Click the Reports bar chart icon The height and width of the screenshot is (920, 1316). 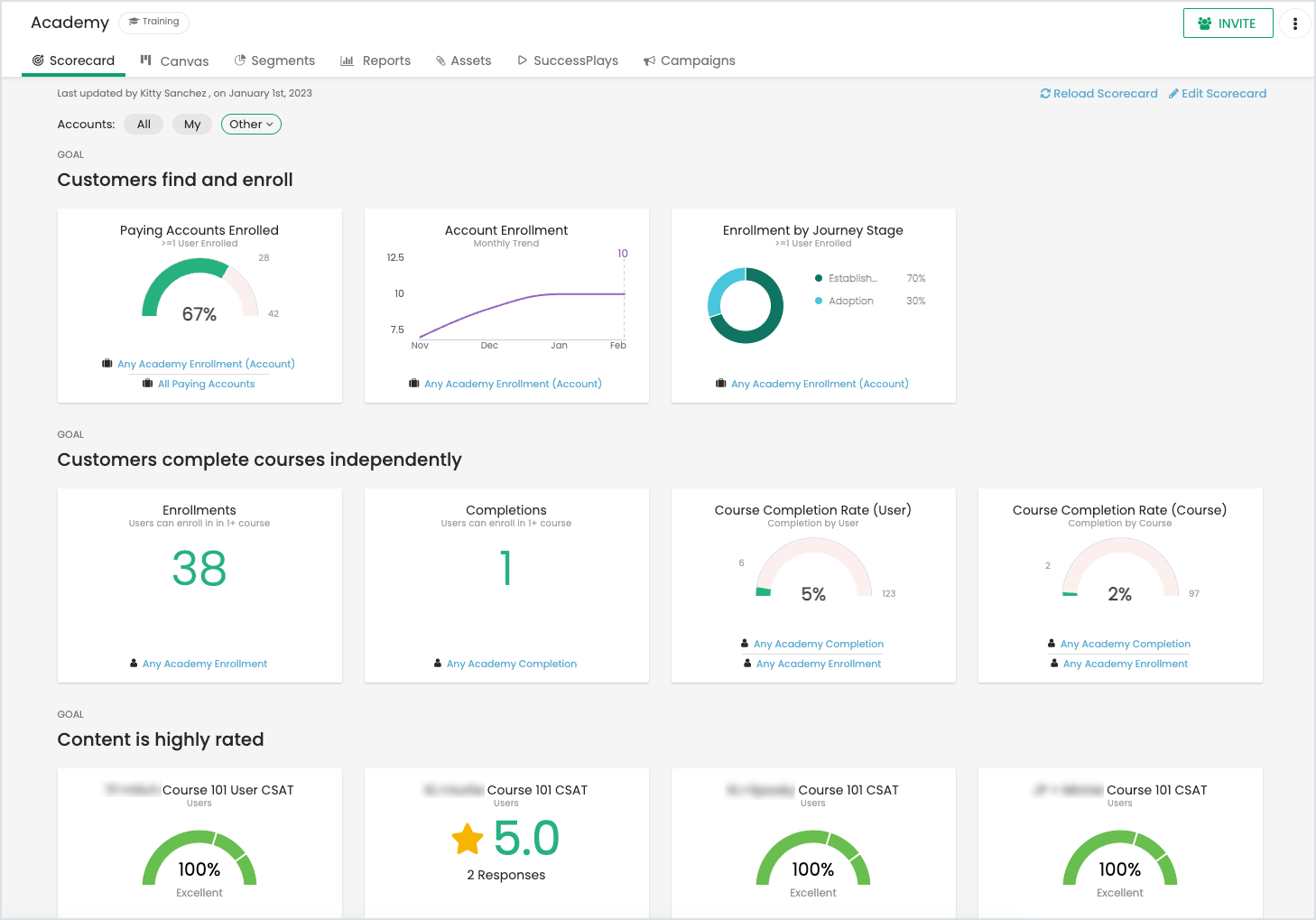[x=348, y=60]
